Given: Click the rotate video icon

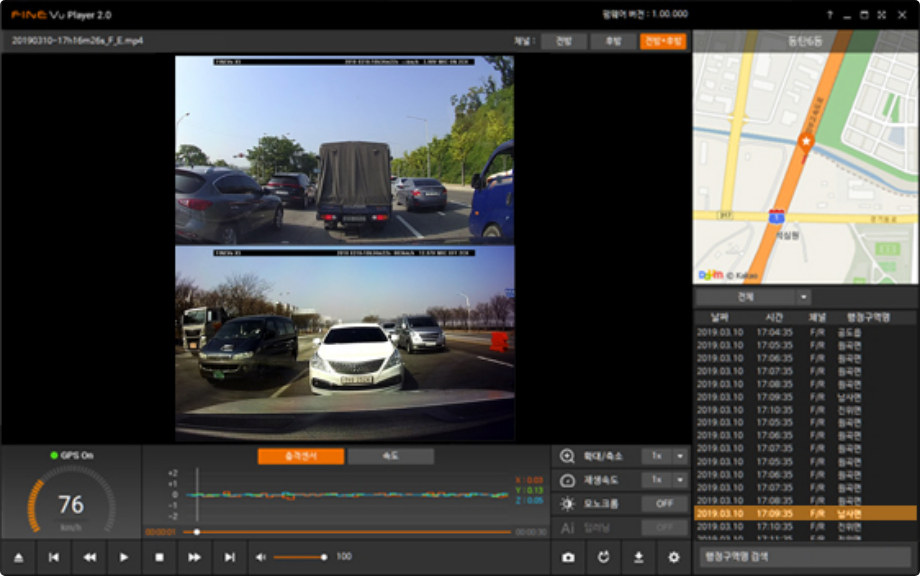Looking at the screenshot, I should (604, 557).
